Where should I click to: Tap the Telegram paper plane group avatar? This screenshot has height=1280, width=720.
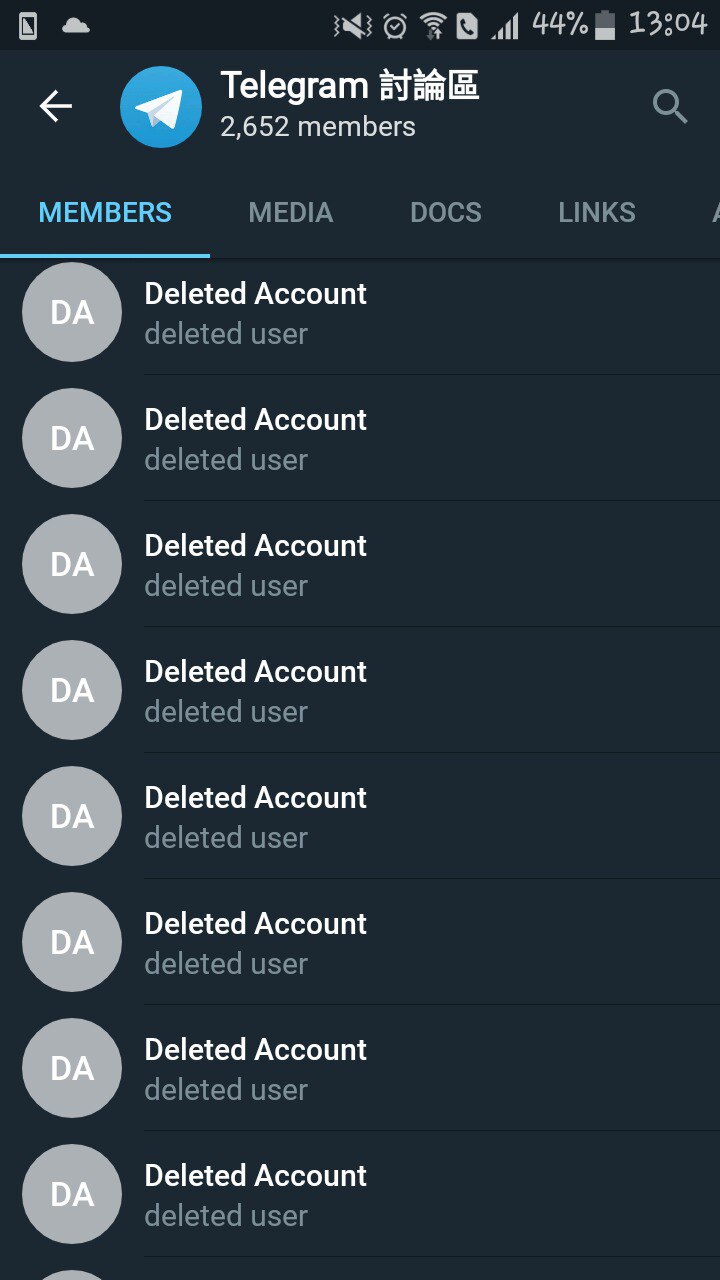click(x=160, y=107)
